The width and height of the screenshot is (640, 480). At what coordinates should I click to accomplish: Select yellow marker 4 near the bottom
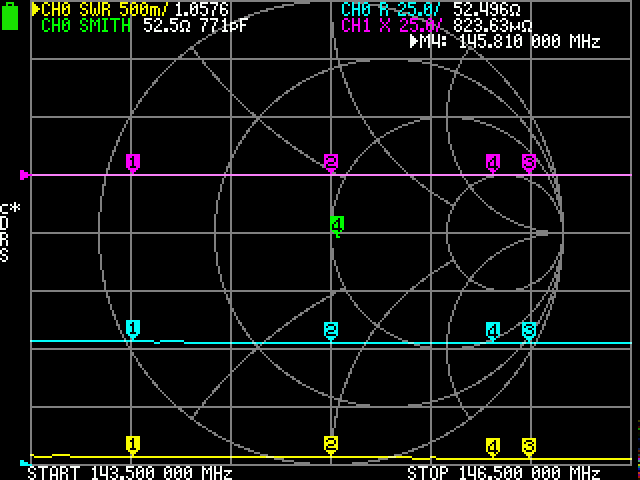(x=492, y=445)
